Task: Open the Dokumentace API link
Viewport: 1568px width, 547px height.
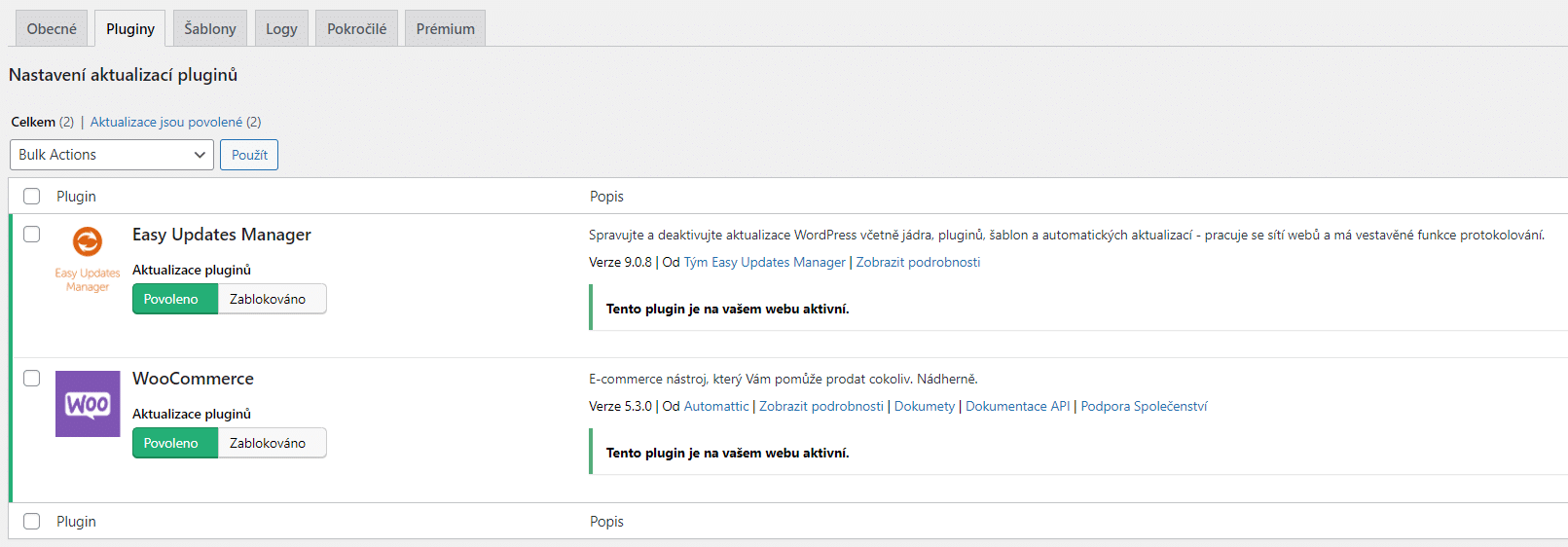Action: pyautogui.click(x=1018, y=406)
